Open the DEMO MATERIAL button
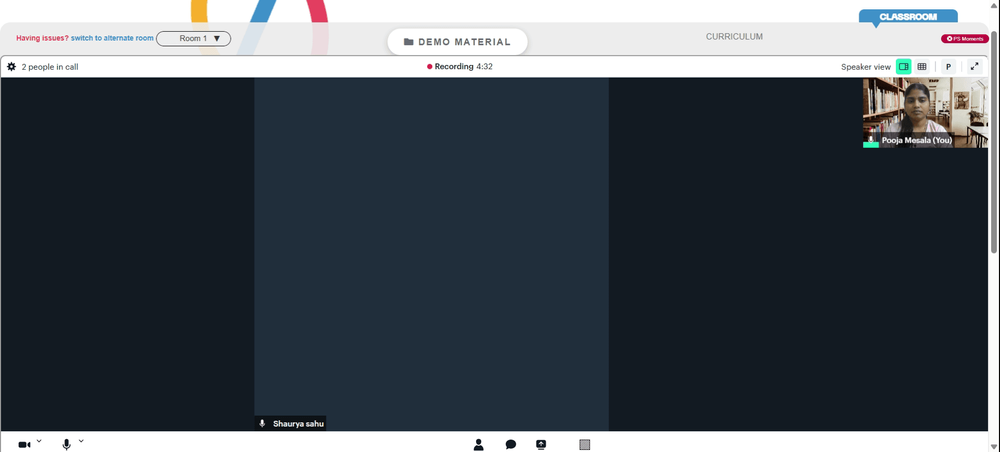This screenshot has height=452, width=1000. tap(457, 42)
